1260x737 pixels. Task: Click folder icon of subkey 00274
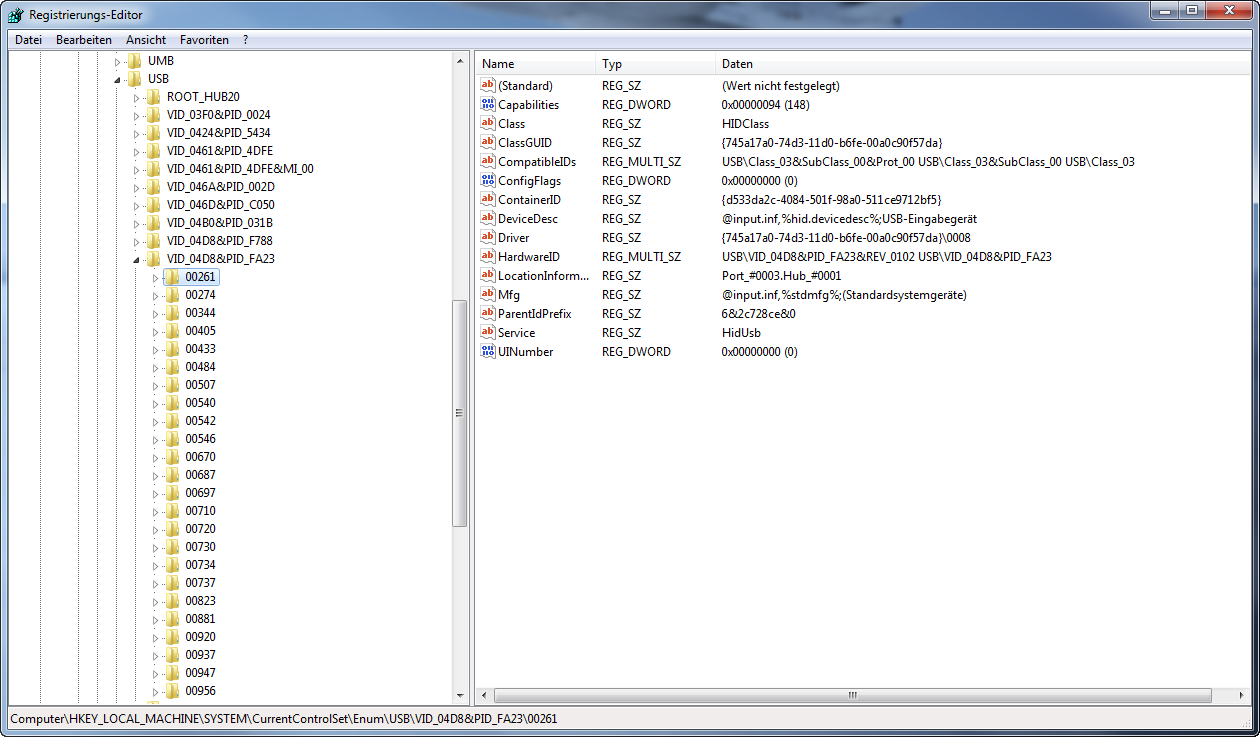(x=172, y=295)
